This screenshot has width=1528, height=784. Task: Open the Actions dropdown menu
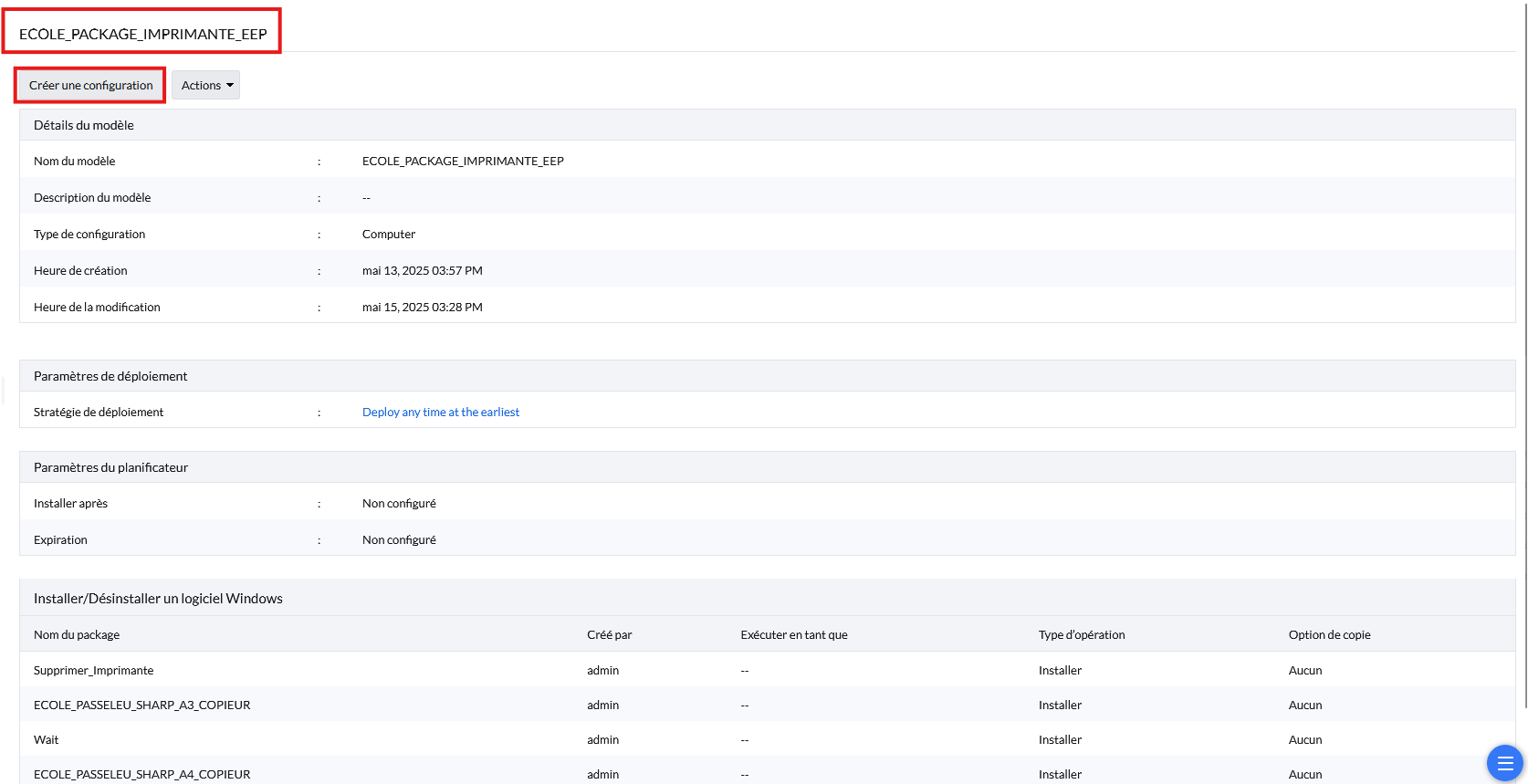tap(206, 85)
